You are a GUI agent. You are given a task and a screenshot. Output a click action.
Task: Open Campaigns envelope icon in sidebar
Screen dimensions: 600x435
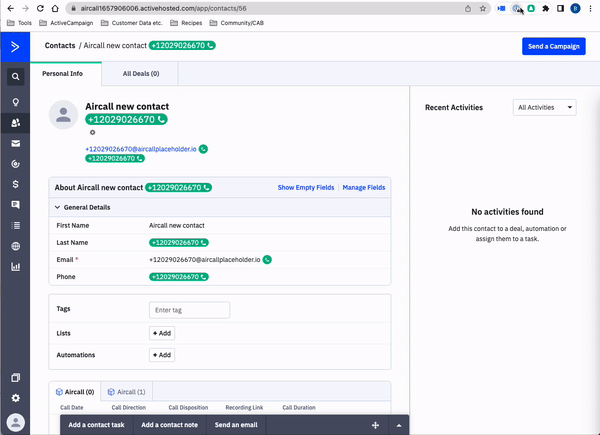point(15,143)
